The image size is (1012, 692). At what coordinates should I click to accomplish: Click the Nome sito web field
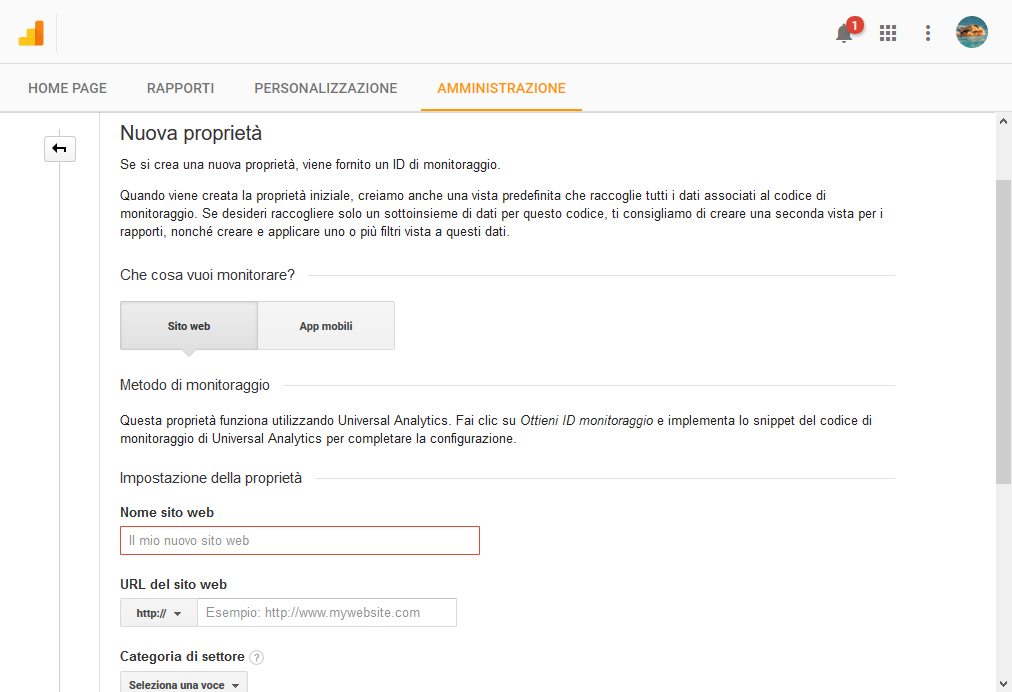click(300, 540)
